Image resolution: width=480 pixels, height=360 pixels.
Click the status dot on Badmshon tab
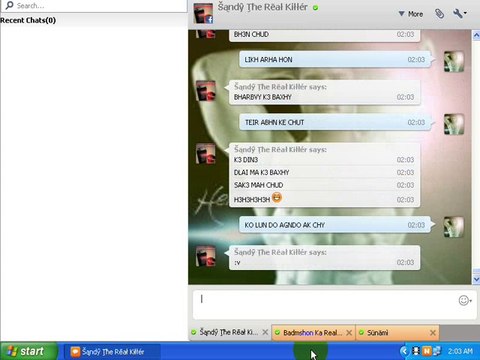[277, 333]
